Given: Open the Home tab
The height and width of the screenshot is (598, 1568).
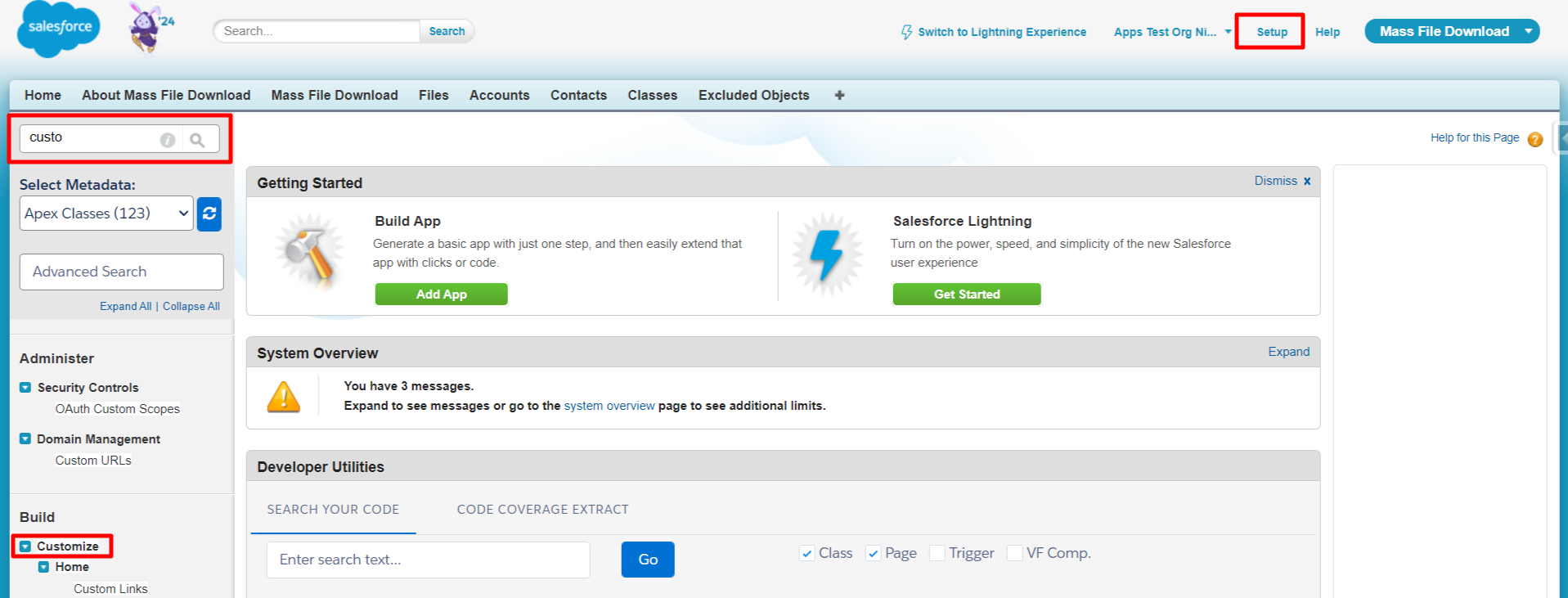Looking at the screenshot, I should (x=43, y=95).
